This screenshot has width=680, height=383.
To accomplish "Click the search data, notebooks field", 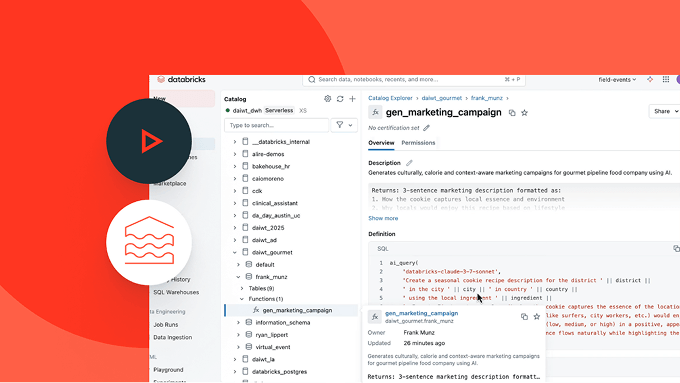I will pos(414,80).
